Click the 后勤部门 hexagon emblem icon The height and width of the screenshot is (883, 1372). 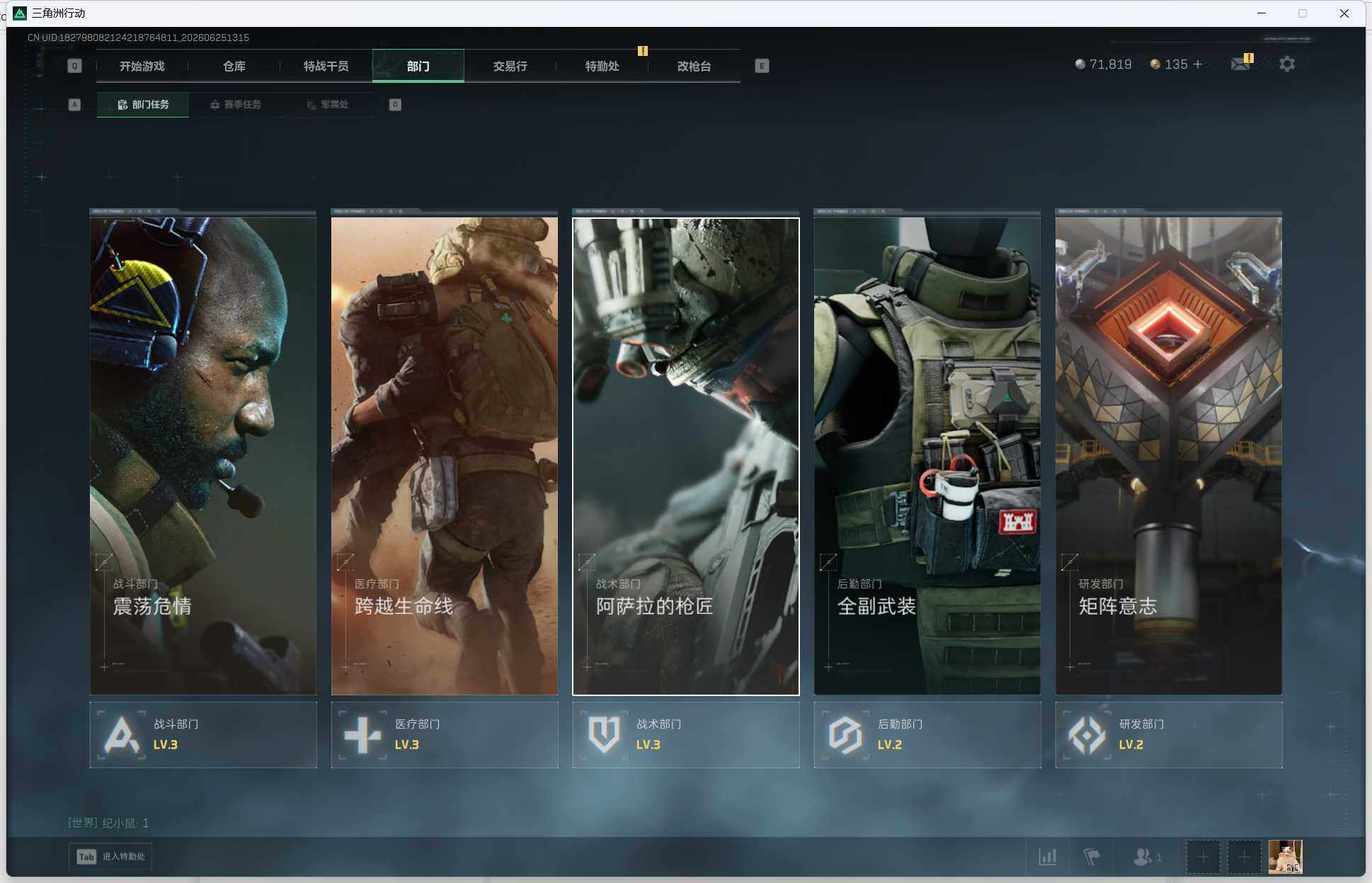(845, 735)
